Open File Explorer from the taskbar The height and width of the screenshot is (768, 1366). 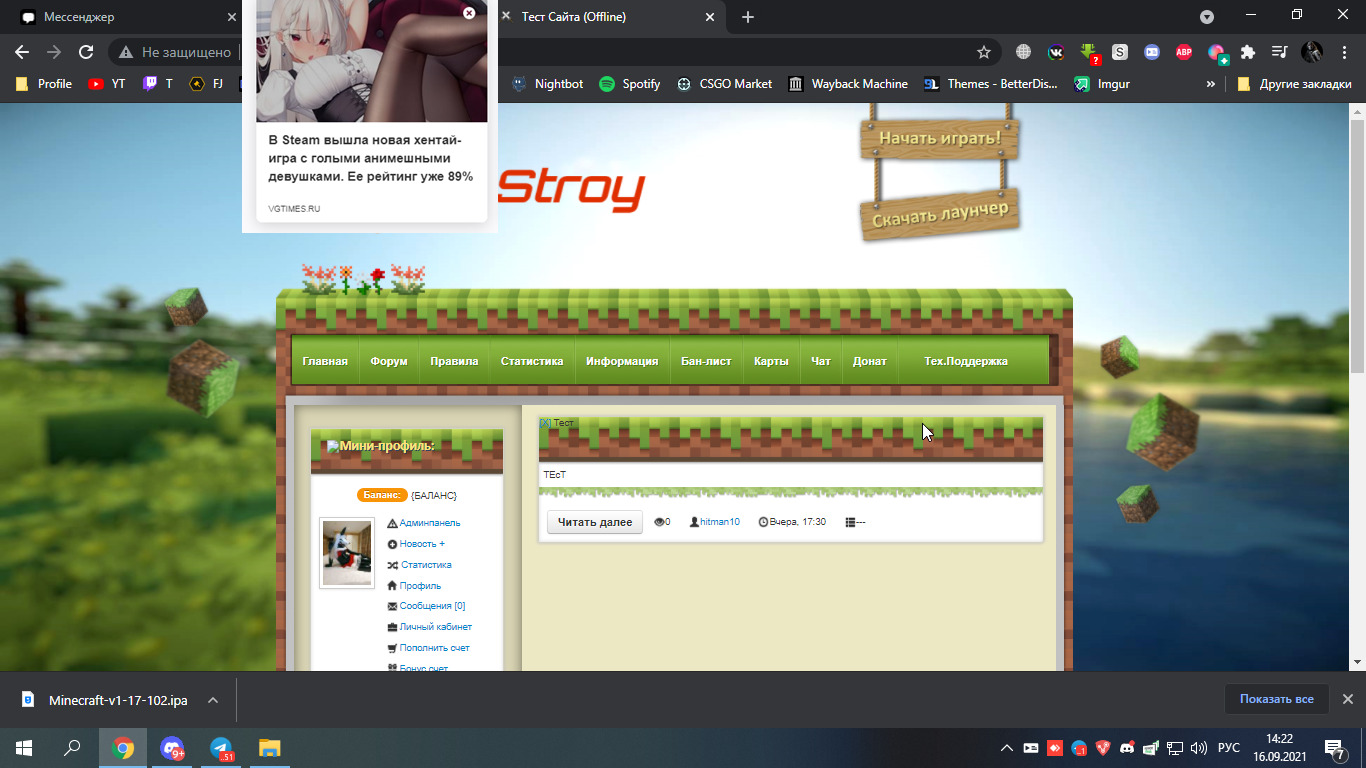270,748
